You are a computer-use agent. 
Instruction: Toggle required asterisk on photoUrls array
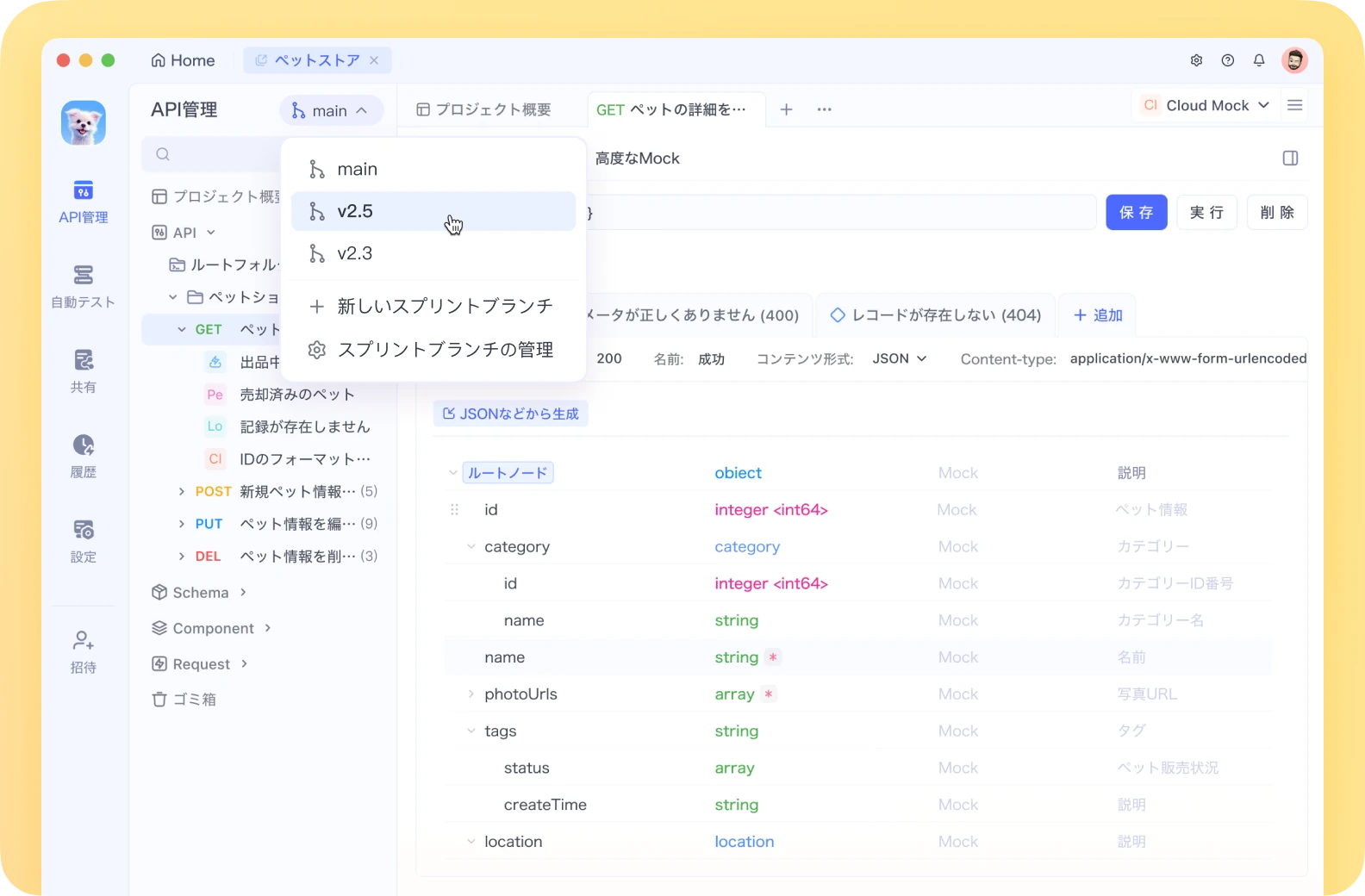769,694
